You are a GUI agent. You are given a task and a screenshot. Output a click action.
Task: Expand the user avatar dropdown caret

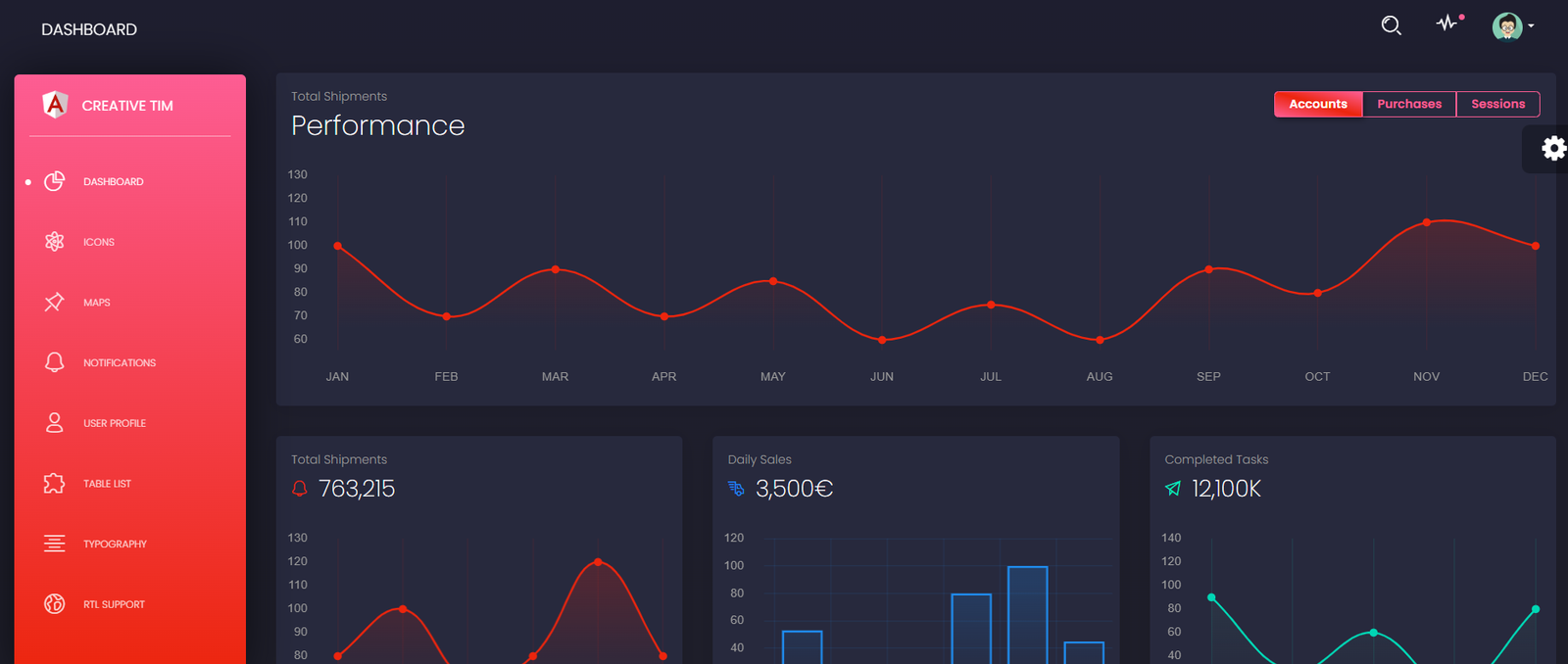[1531, 26]
